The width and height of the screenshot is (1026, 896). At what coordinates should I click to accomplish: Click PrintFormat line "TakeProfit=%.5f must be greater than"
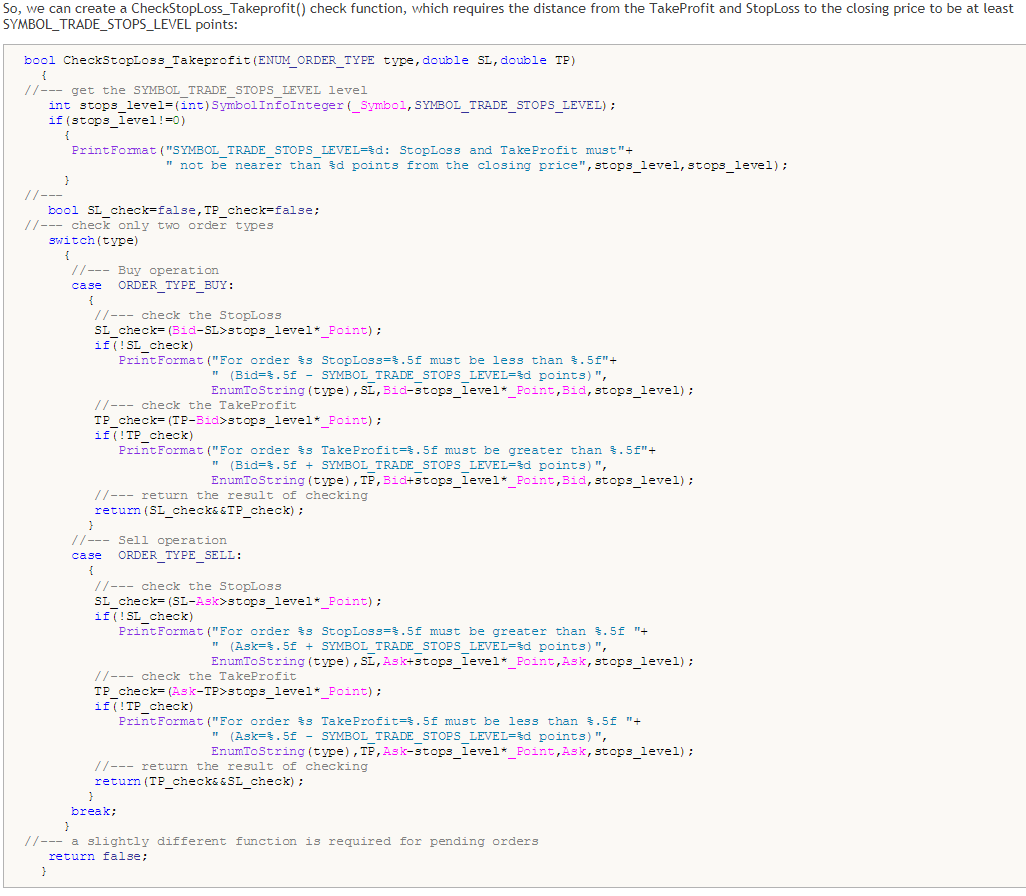[x=387, y=450]
